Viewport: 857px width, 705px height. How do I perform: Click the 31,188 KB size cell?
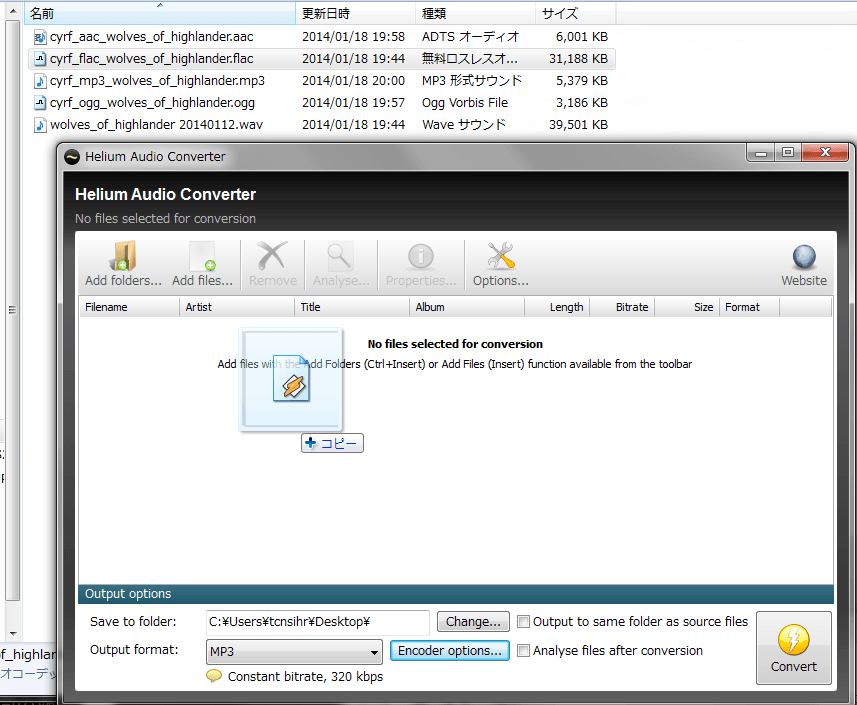pyautogui.click(x=578, y=58)
